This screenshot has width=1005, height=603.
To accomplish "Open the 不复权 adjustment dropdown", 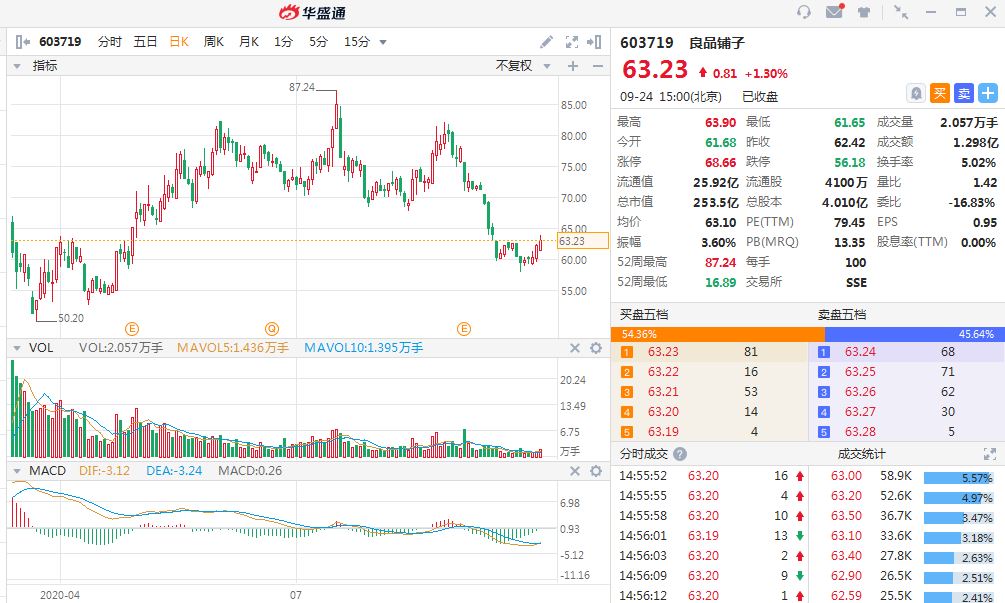I will pos(521,66).
